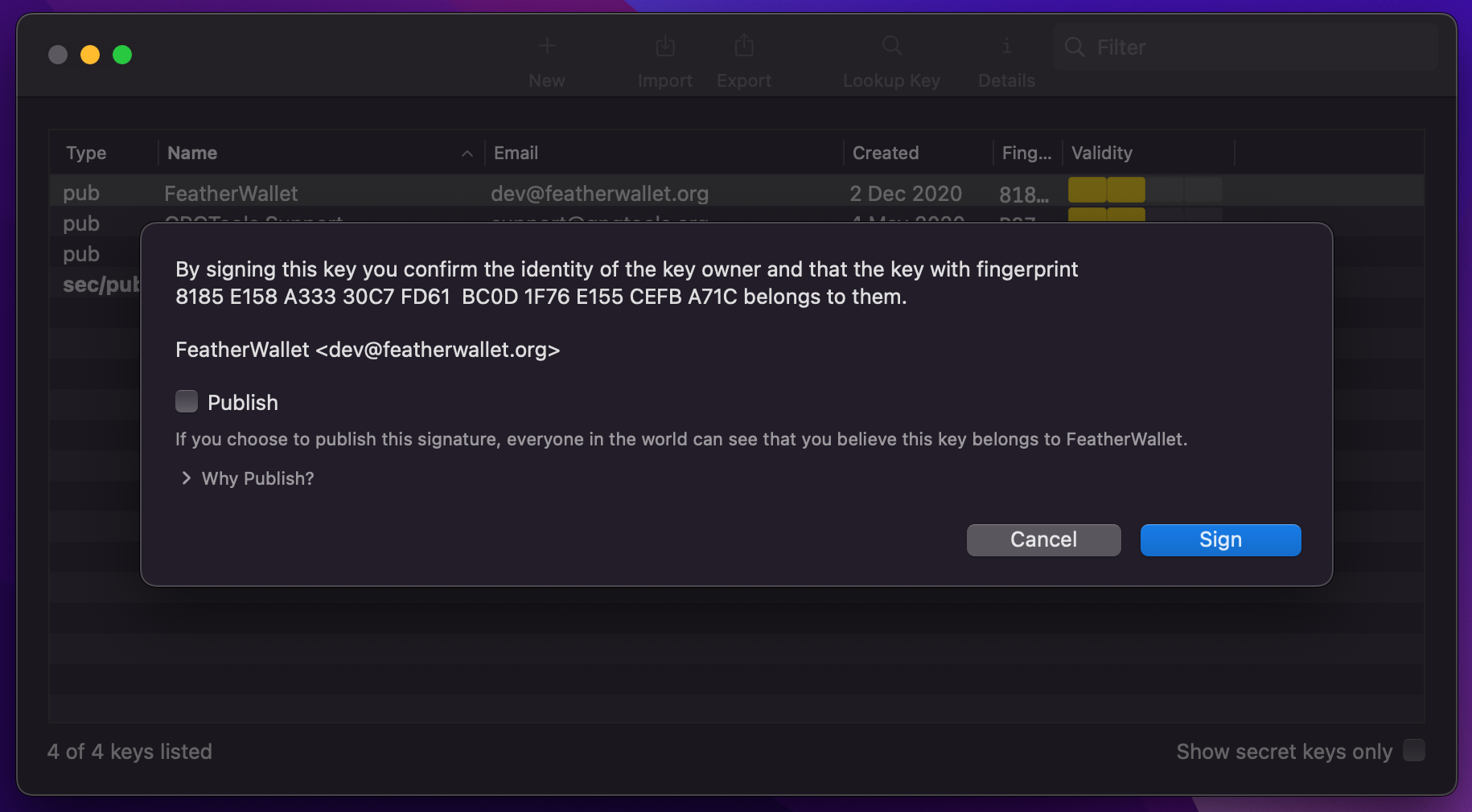
Task: Select the FeatherWallet key row
Action: click(736, 191)
